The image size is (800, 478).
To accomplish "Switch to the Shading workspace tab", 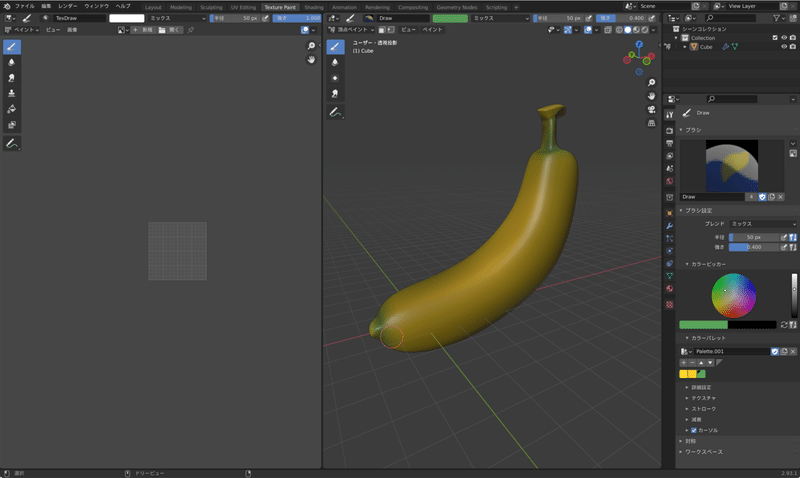I will tap(314, 7).
